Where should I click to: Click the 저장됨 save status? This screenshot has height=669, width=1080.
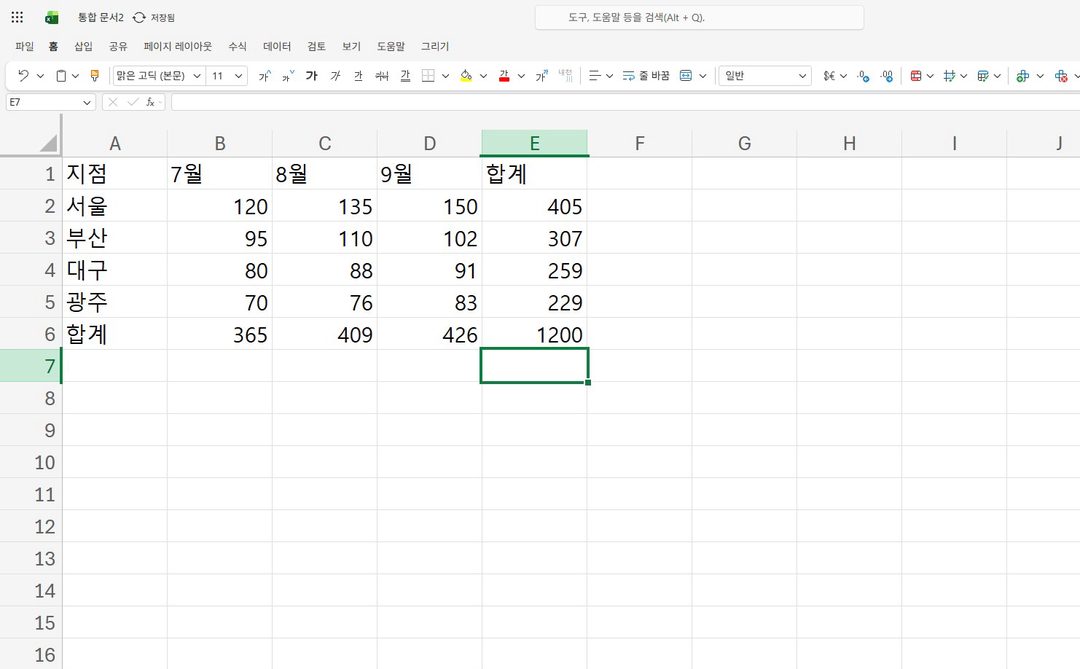pyautogui.click(x=163, y=17)
